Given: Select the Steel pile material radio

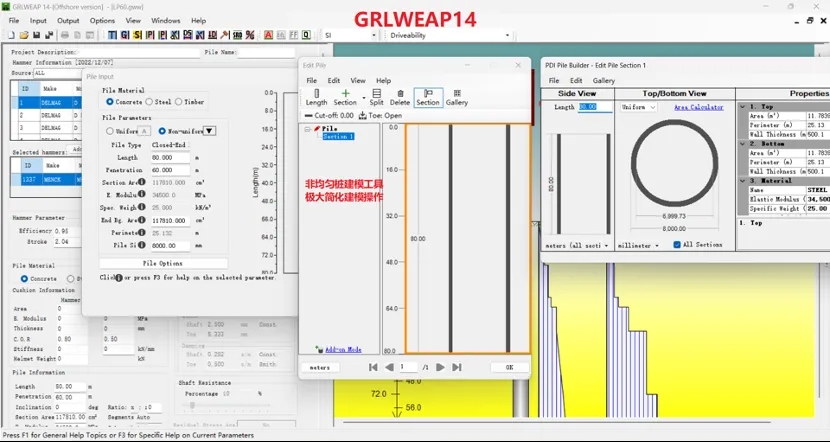Looking at the screenshot, I should tap(150, 101).
